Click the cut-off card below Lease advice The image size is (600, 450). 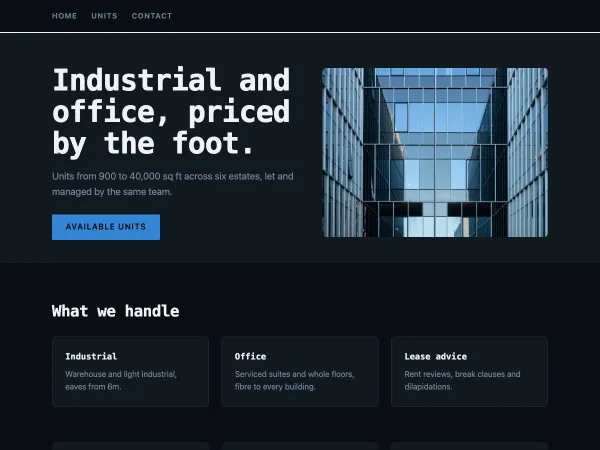coord(470,446)
